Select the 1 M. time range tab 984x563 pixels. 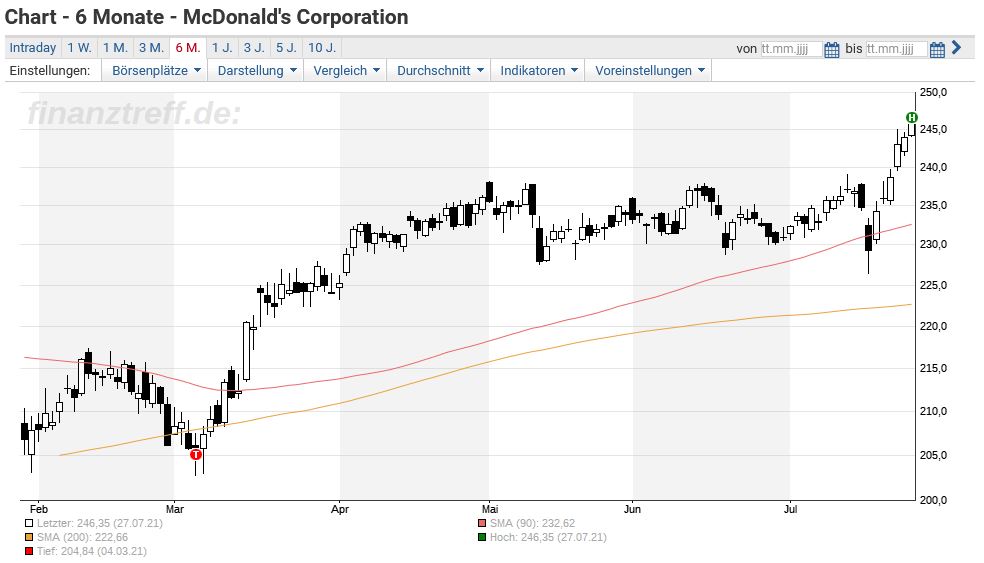point(115,48)
